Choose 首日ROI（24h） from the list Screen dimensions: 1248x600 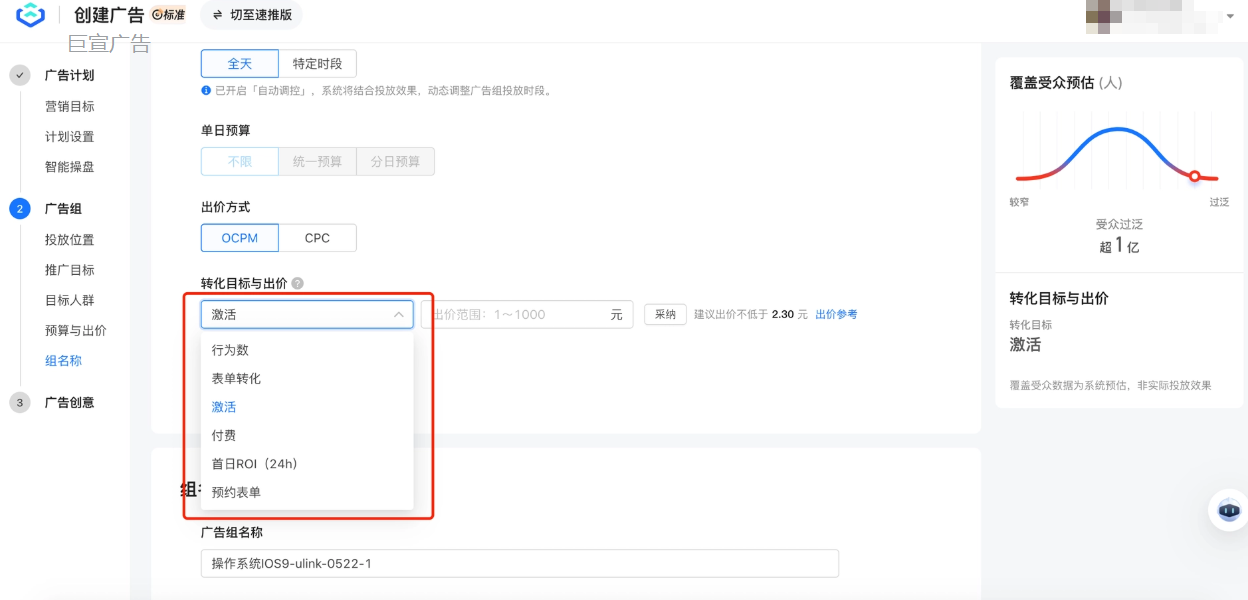point(254,464)
